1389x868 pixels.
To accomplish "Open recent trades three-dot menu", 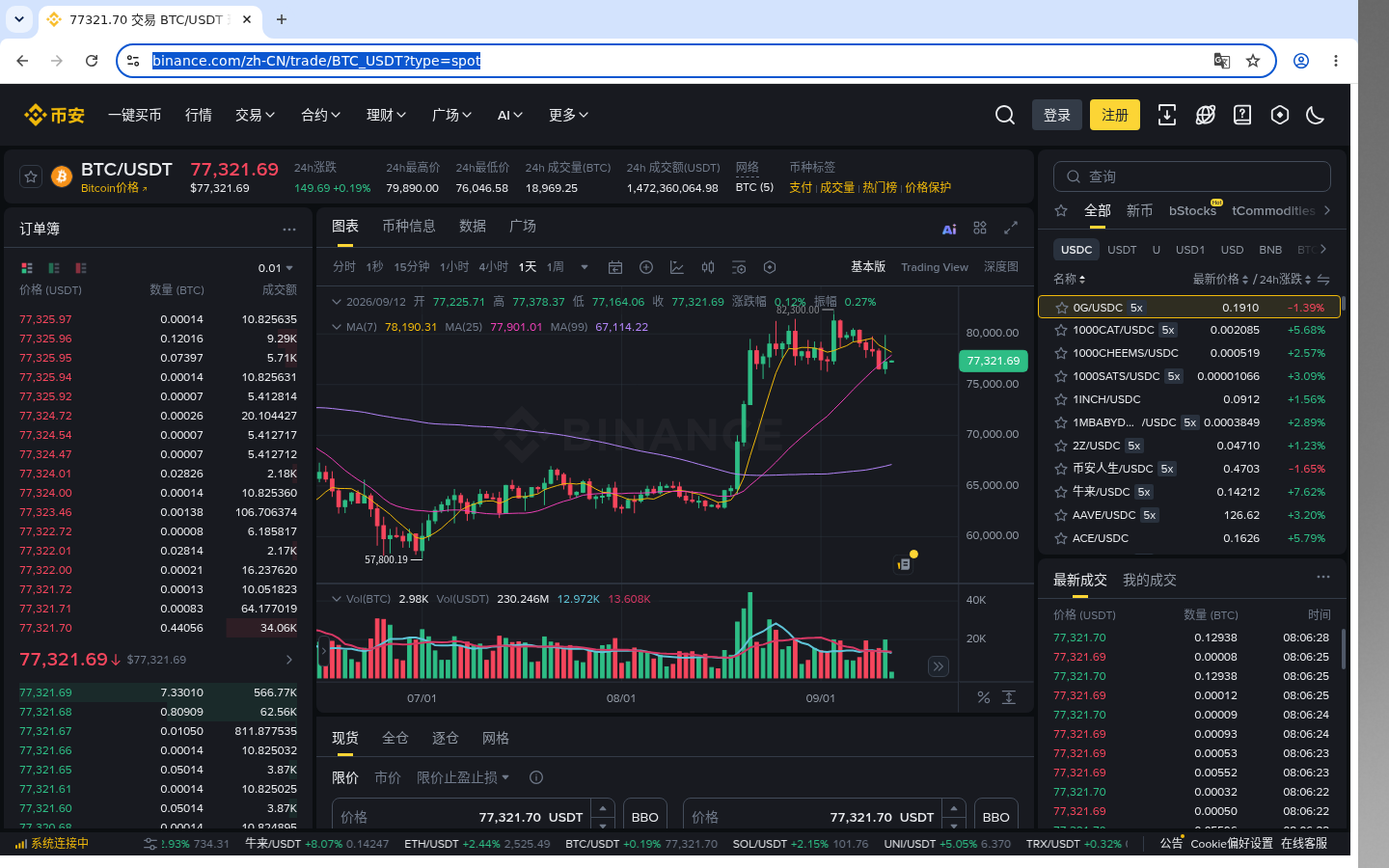I will tap(1323, 578).
